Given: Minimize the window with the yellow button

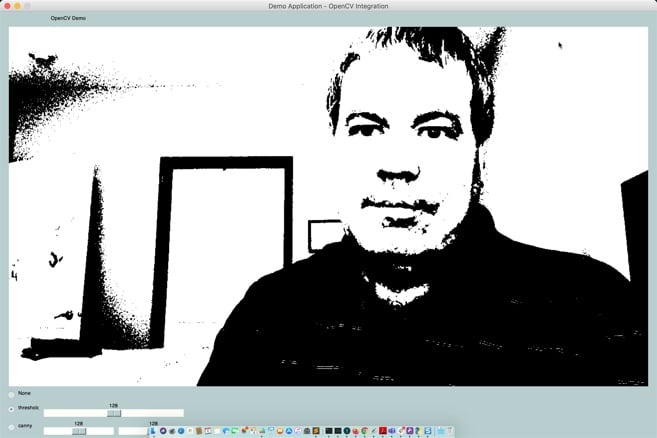Looking at the screenshot, I should coord(17,6).
